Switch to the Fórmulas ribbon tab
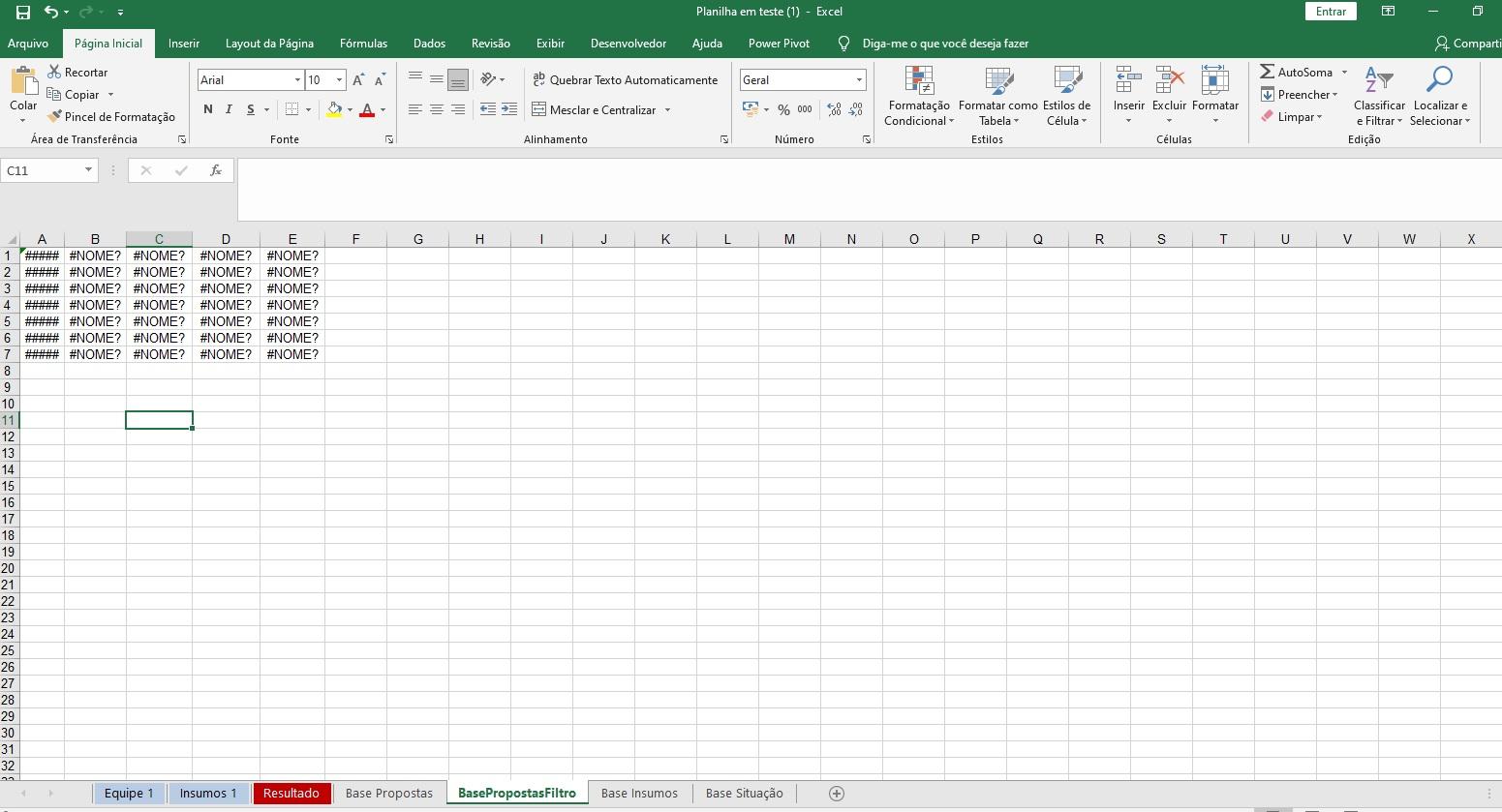Image resolution: width=1502 pixels, height=812 pixels. pos(363,44)
